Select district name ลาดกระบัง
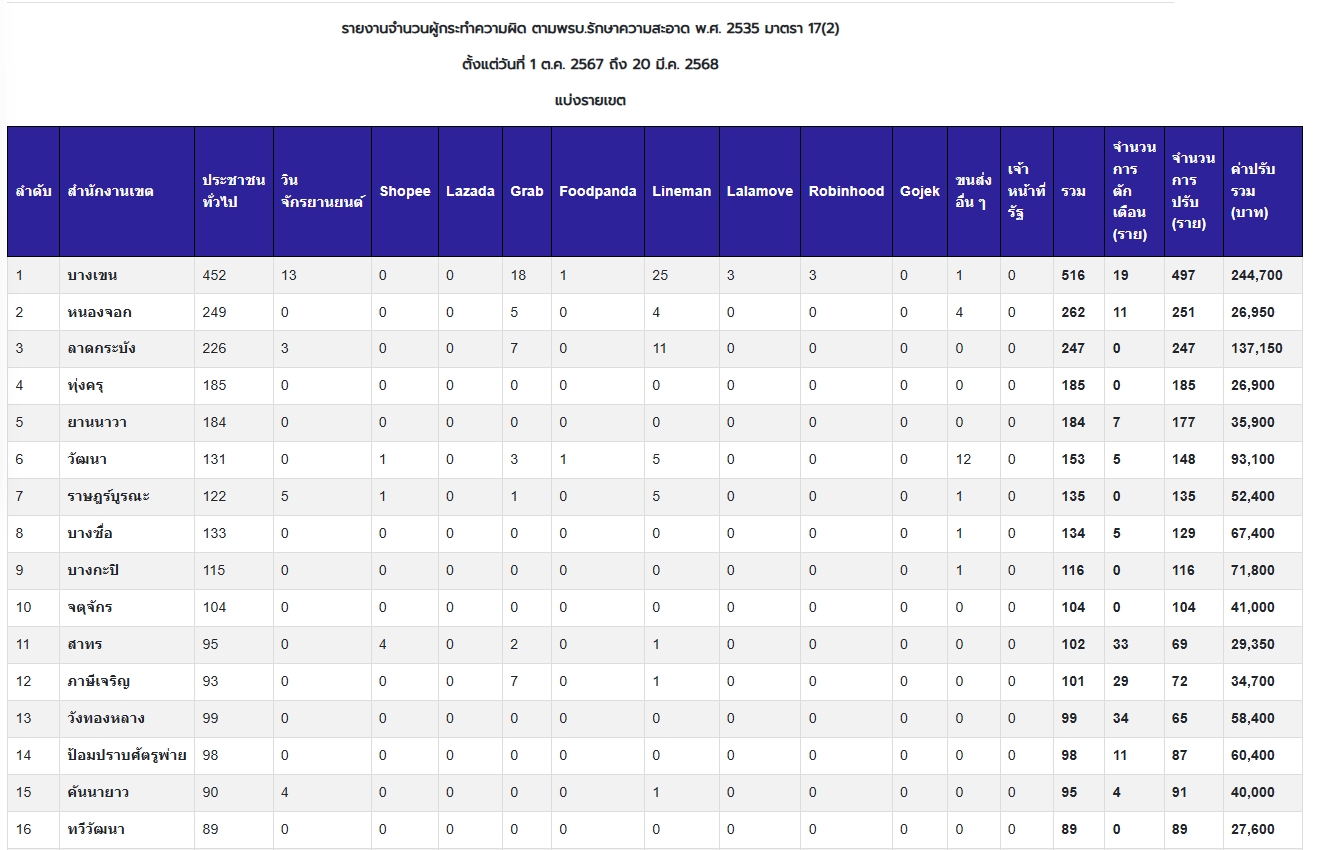The width and height of the screenshot is (1326, 850). click(x=101, y=348)
